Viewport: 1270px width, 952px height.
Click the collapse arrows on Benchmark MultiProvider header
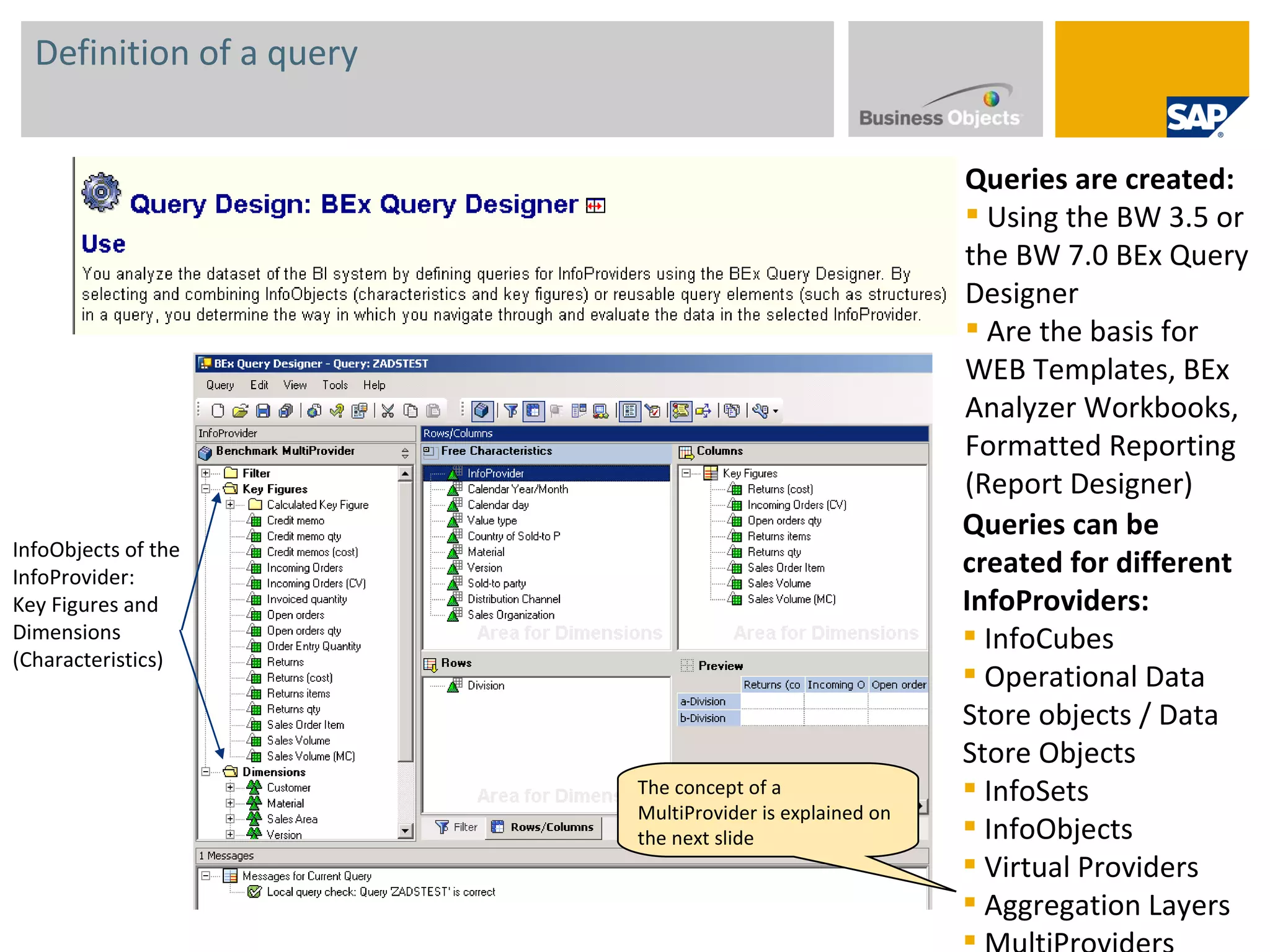(405, 453)
